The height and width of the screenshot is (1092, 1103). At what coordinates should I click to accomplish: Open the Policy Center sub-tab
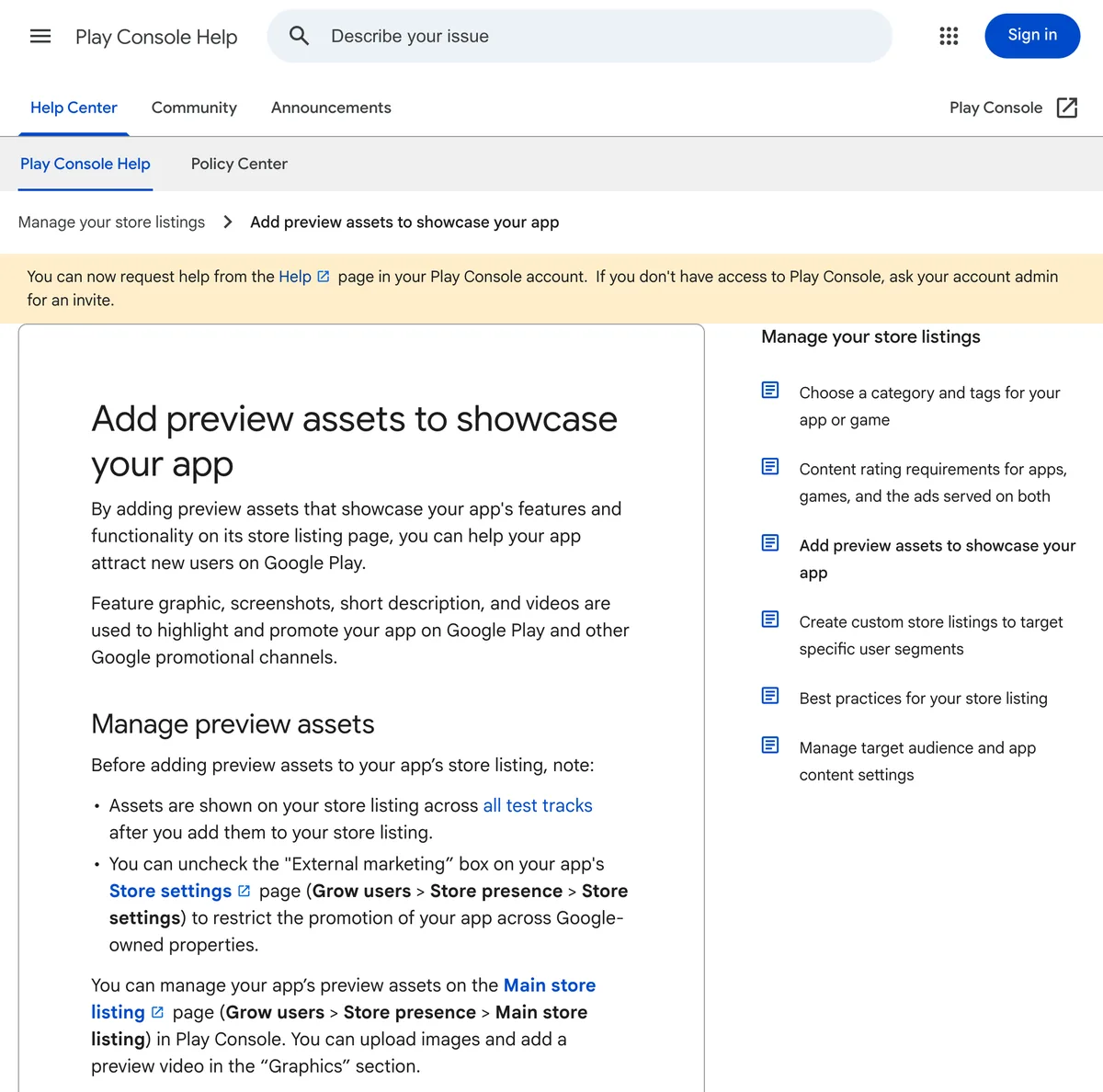[x=239, y=164]
